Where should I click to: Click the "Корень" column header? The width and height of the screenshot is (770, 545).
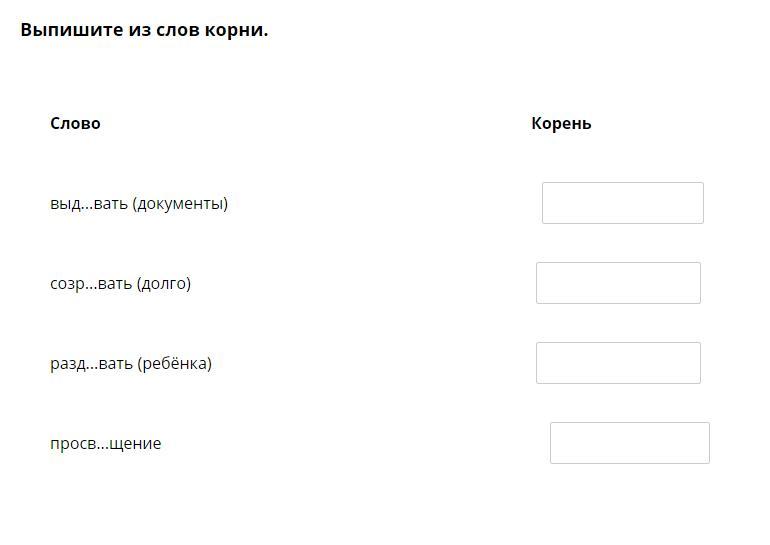[561, 124]
